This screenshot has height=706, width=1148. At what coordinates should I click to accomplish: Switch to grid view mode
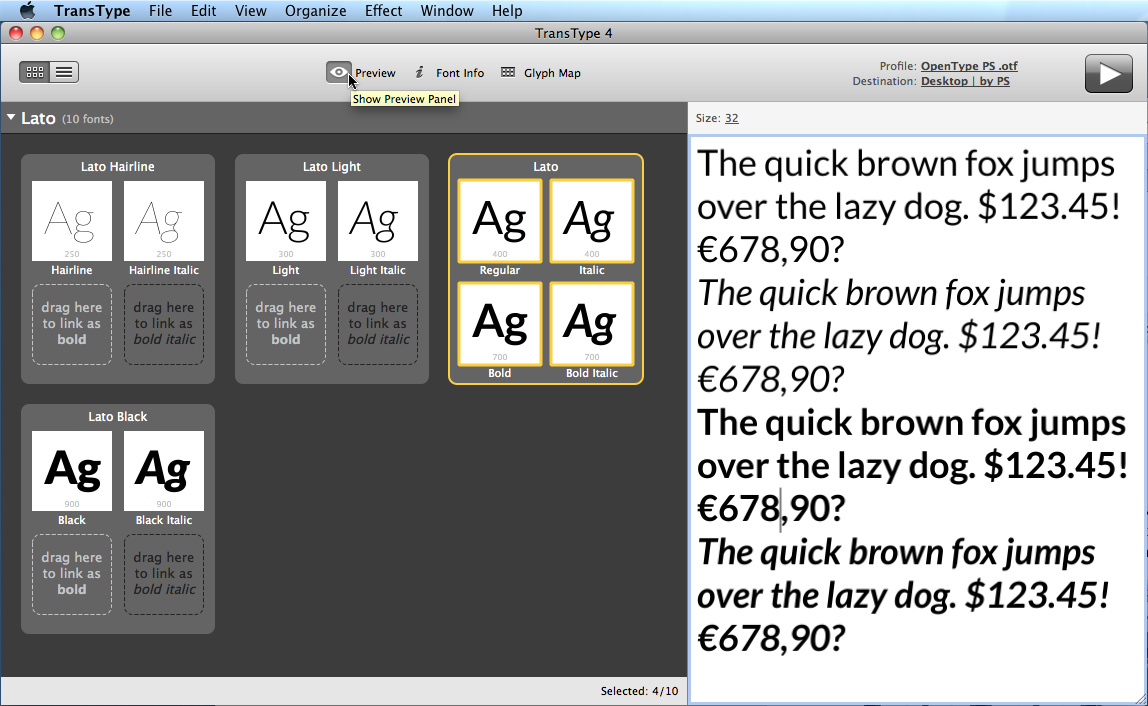tap(34, 72)
